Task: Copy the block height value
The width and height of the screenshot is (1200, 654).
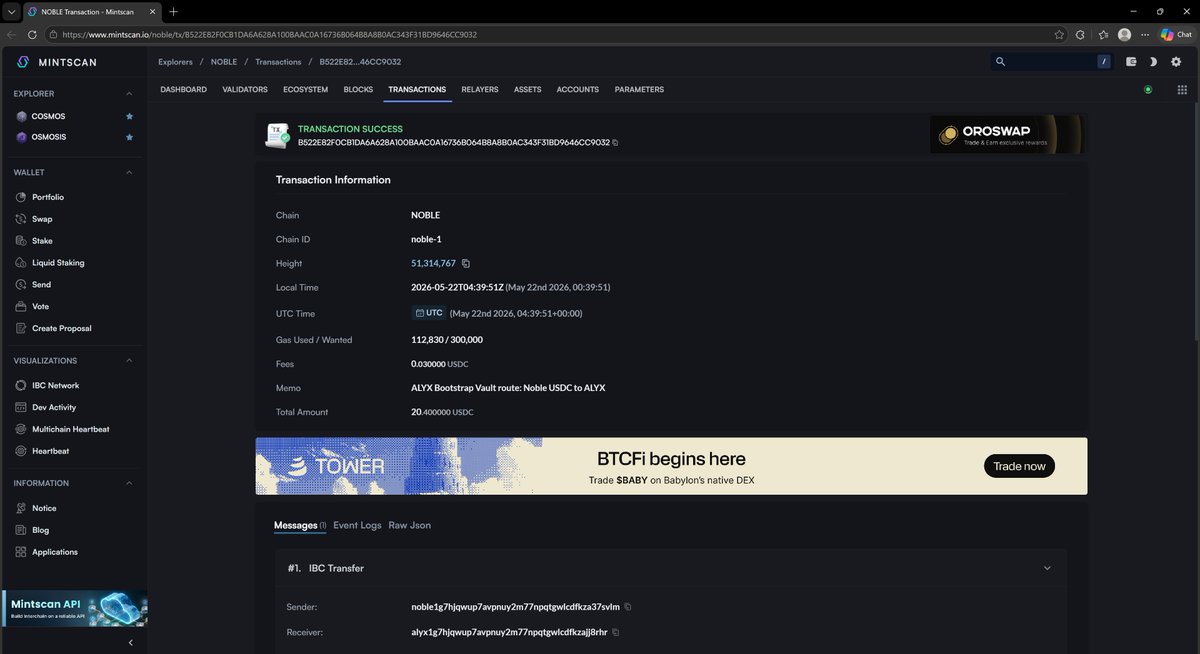Action: [x=466, y=264]
